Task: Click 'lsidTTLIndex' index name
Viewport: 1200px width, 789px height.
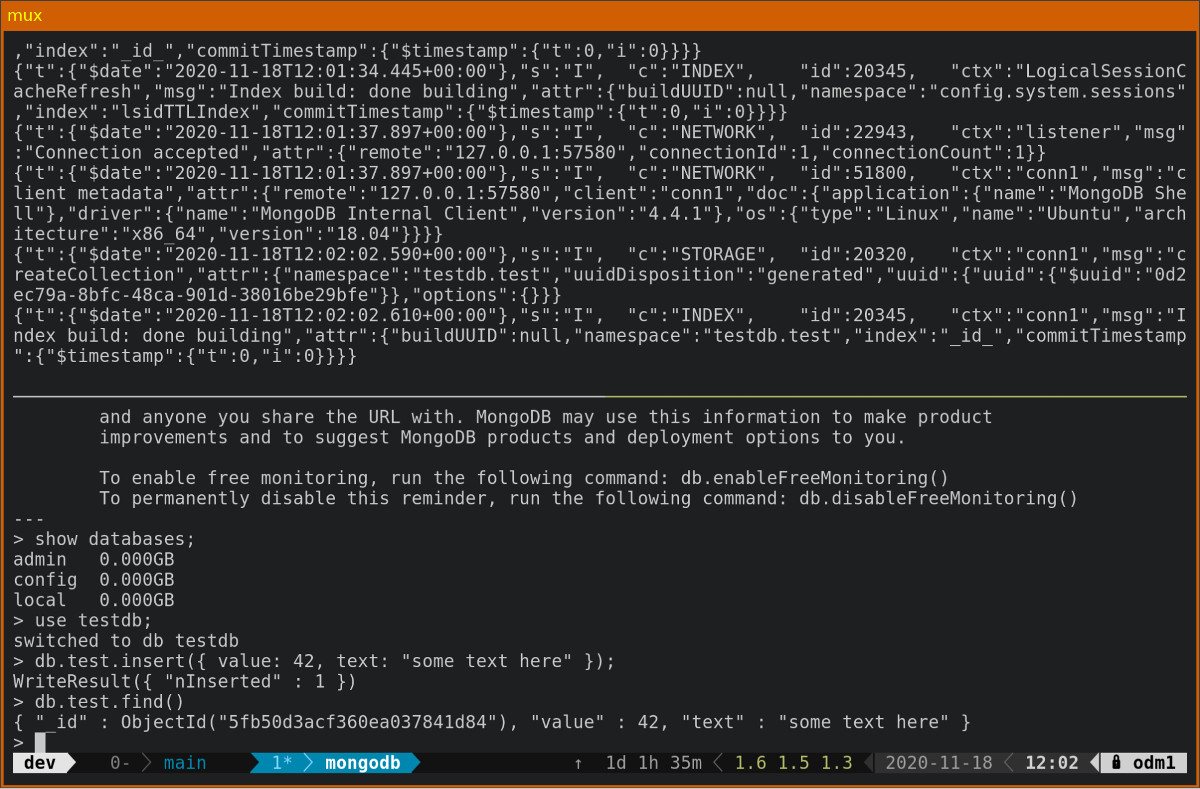Action: [185, 112]
